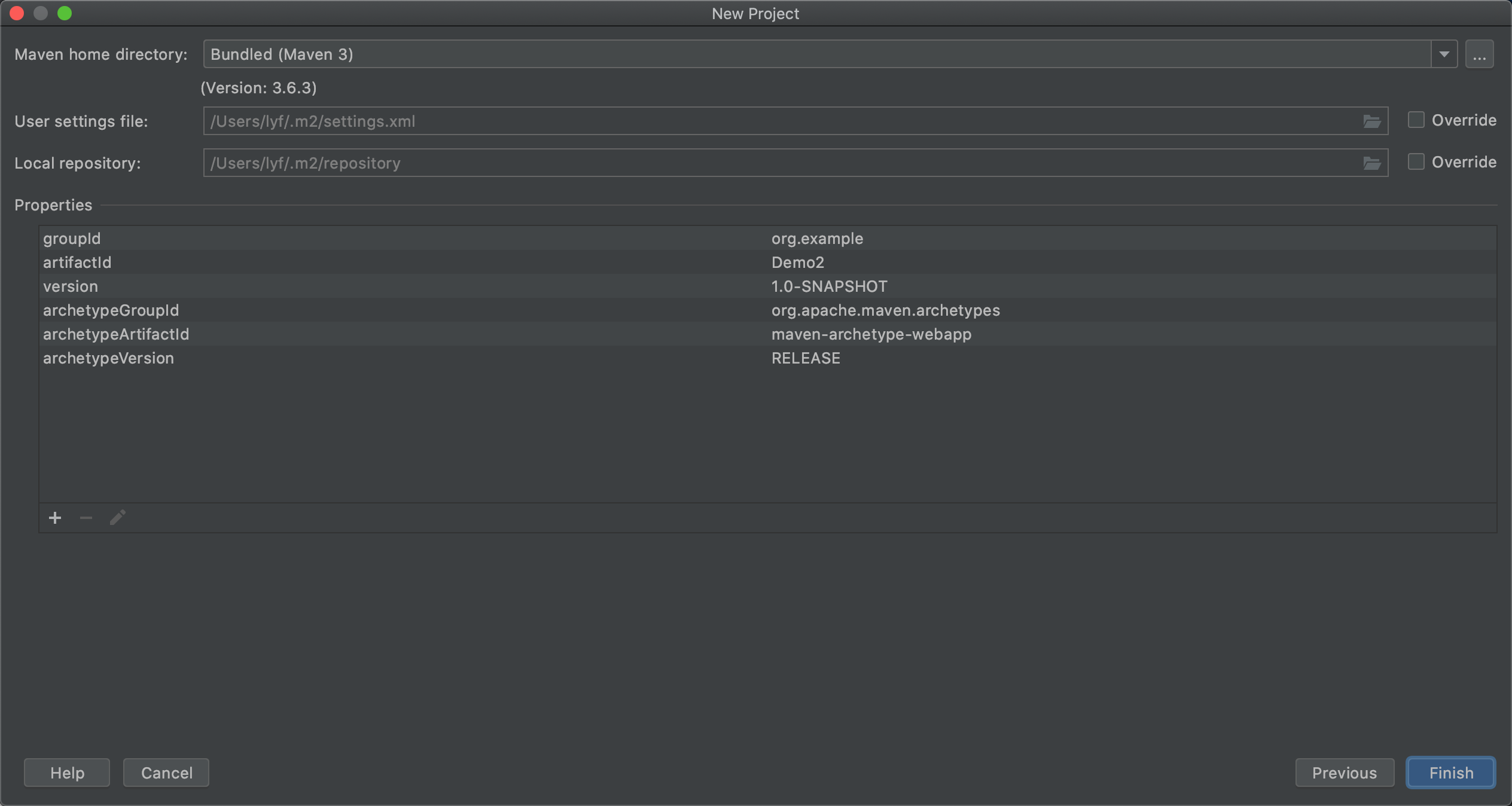Click the ellipsis browse button for Maven home
This screenshot has width=1512, height=806.
pos(1479,54)
